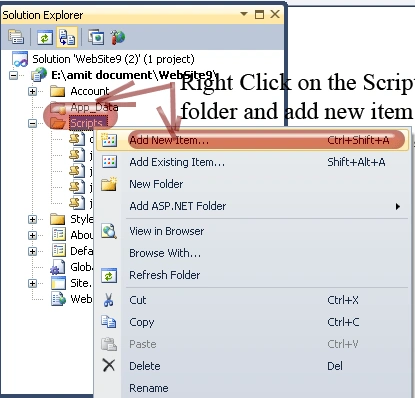The height and width of the screenshot is (398, 415).
Task: Choose Copy from context menu
Action: (x=252, y=322)
